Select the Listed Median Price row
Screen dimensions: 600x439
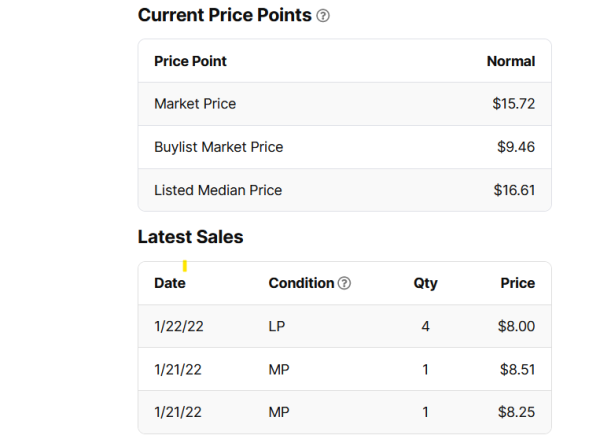(218, 190)
